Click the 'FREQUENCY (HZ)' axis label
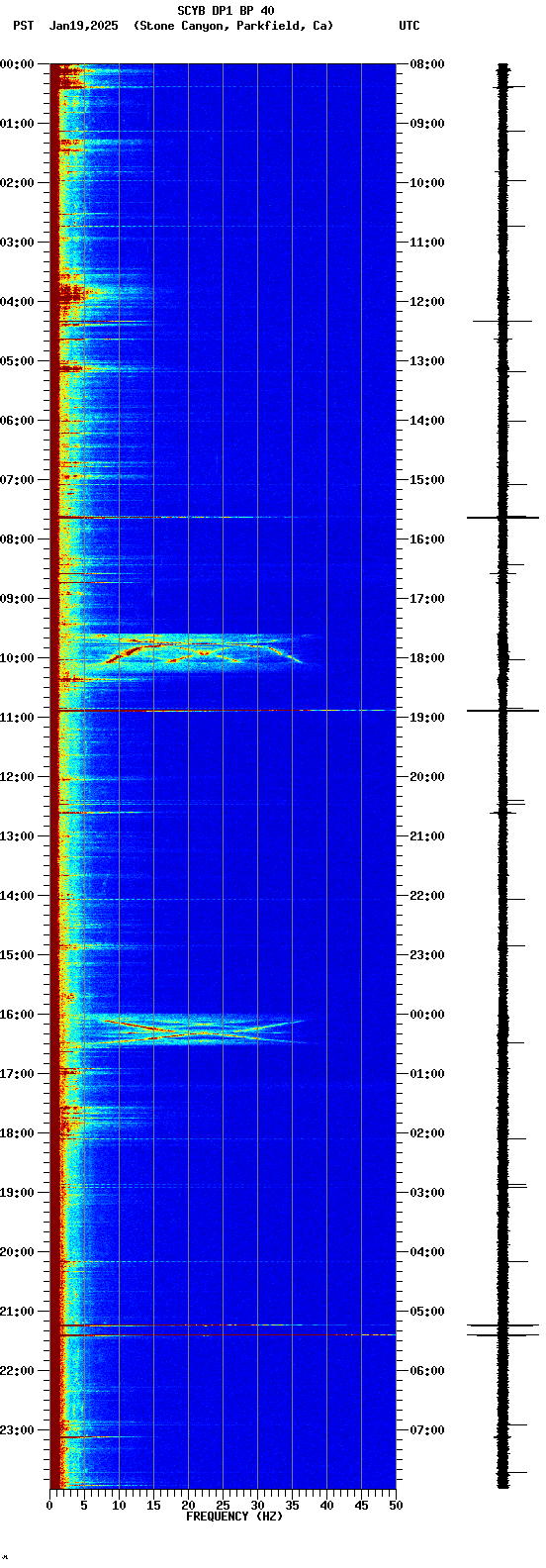Image resolution: width=546 pixels, height=1568 pixels. pos(233,1517)
